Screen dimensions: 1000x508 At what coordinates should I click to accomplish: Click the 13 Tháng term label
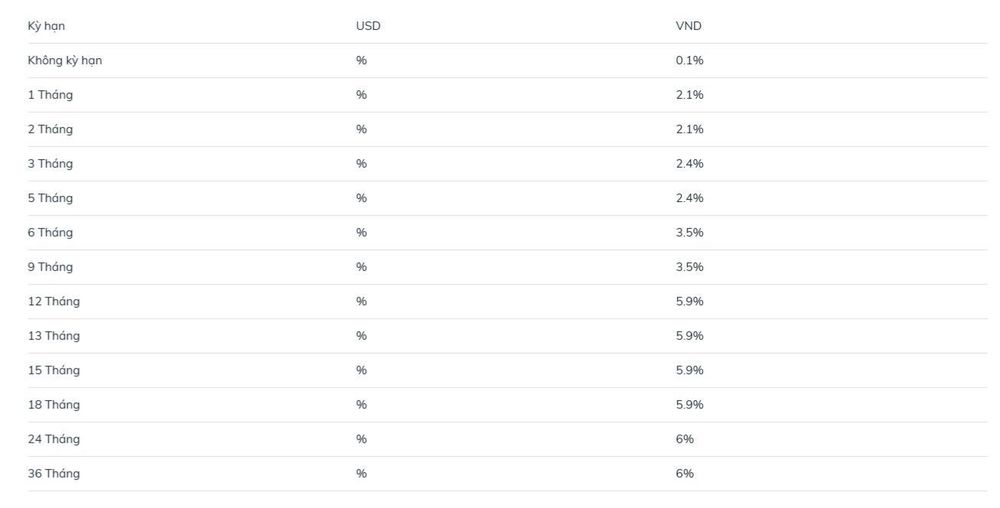54,336
